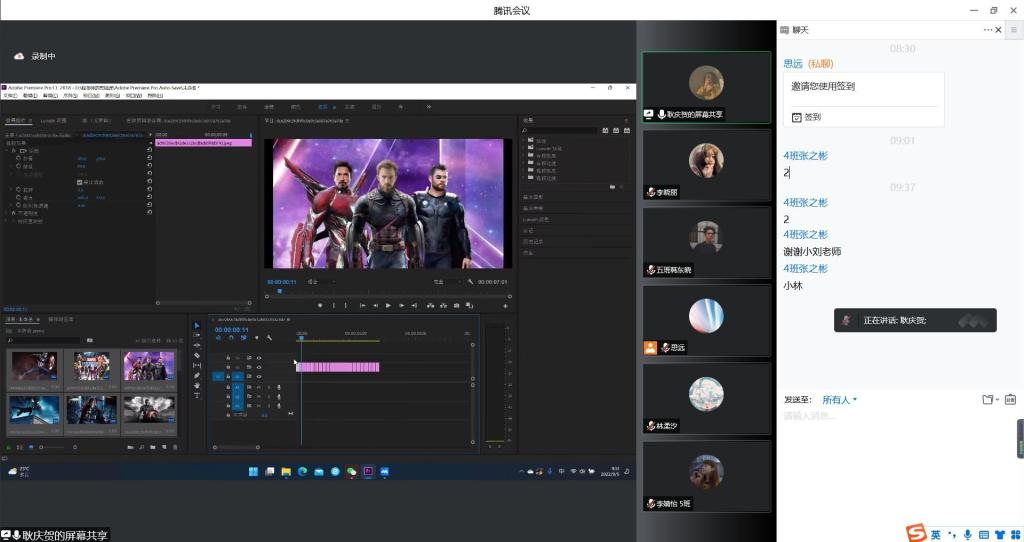Click the Avengers poster thumbnail in project bin
Viewport: 1024px width, 542px height.
click(91, 366)
